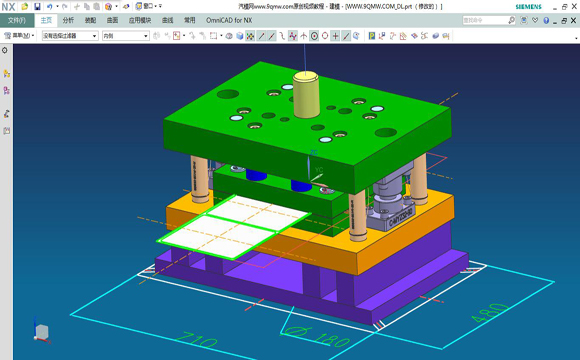580x360 pixels.
Task: Click the blue shaded cube render icon
Action: [x=240, y=36]
